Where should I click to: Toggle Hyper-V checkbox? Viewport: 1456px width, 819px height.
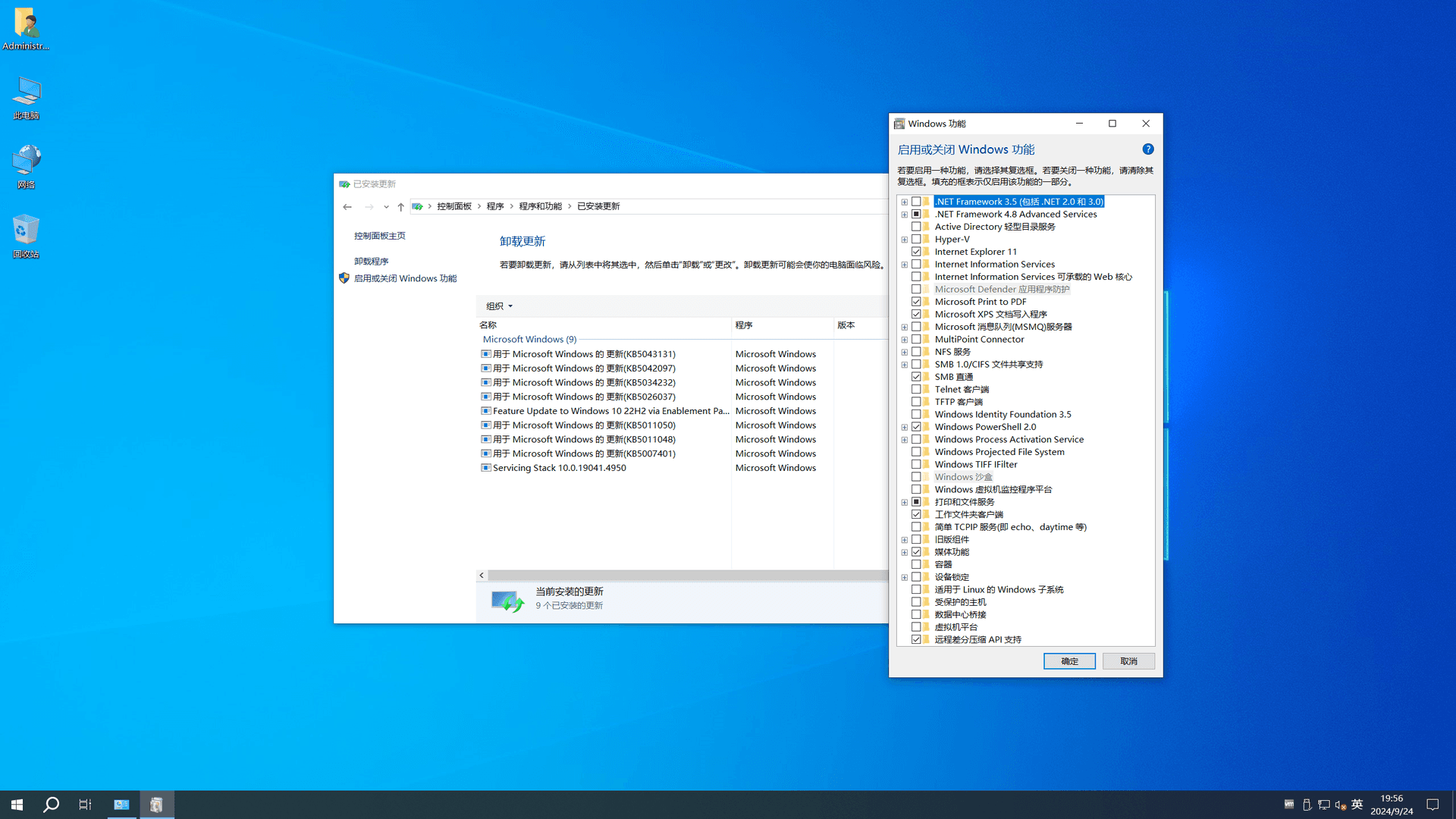click(x=916, y=239)
